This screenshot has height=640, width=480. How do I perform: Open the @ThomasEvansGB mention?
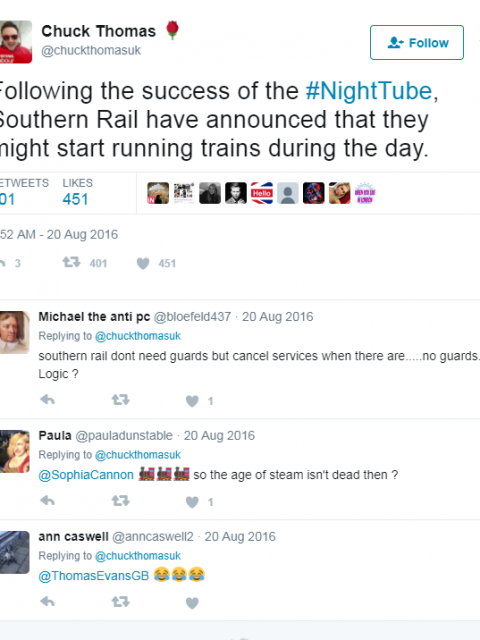[x=94, y=576]
